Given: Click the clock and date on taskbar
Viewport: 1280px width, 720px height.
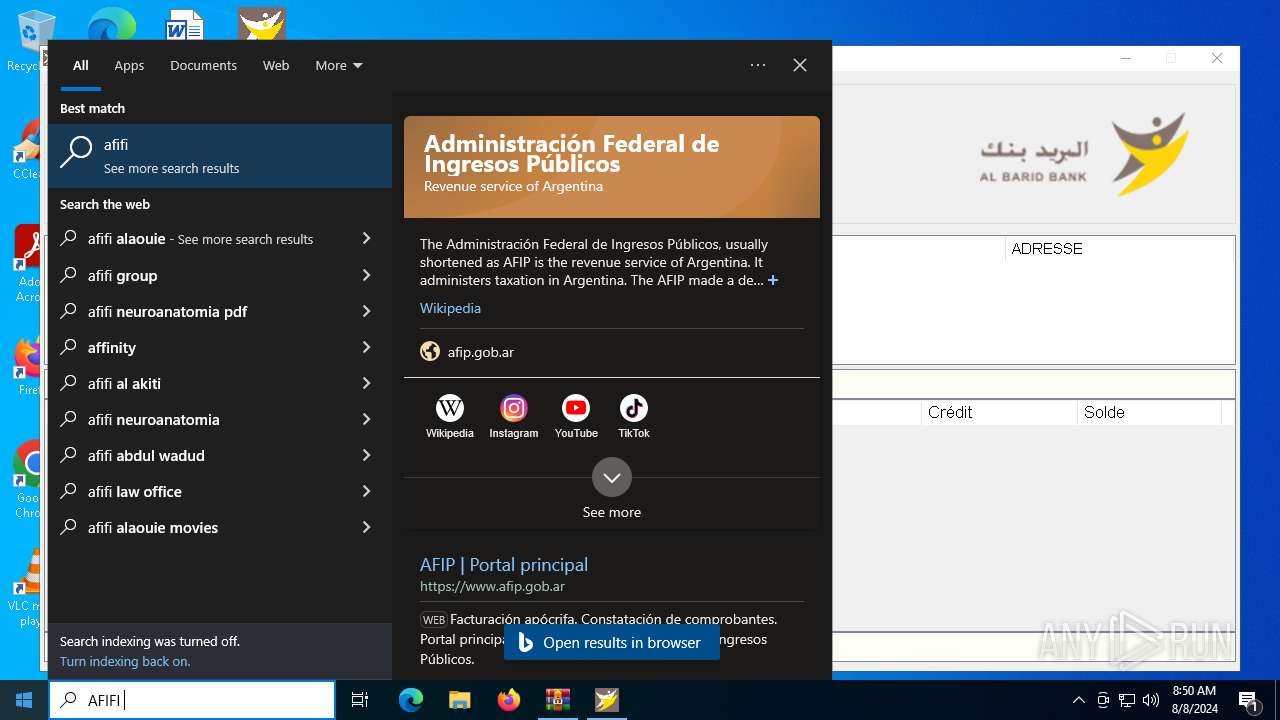Looking at the screenshot, I should click(x=1194, y=700).
